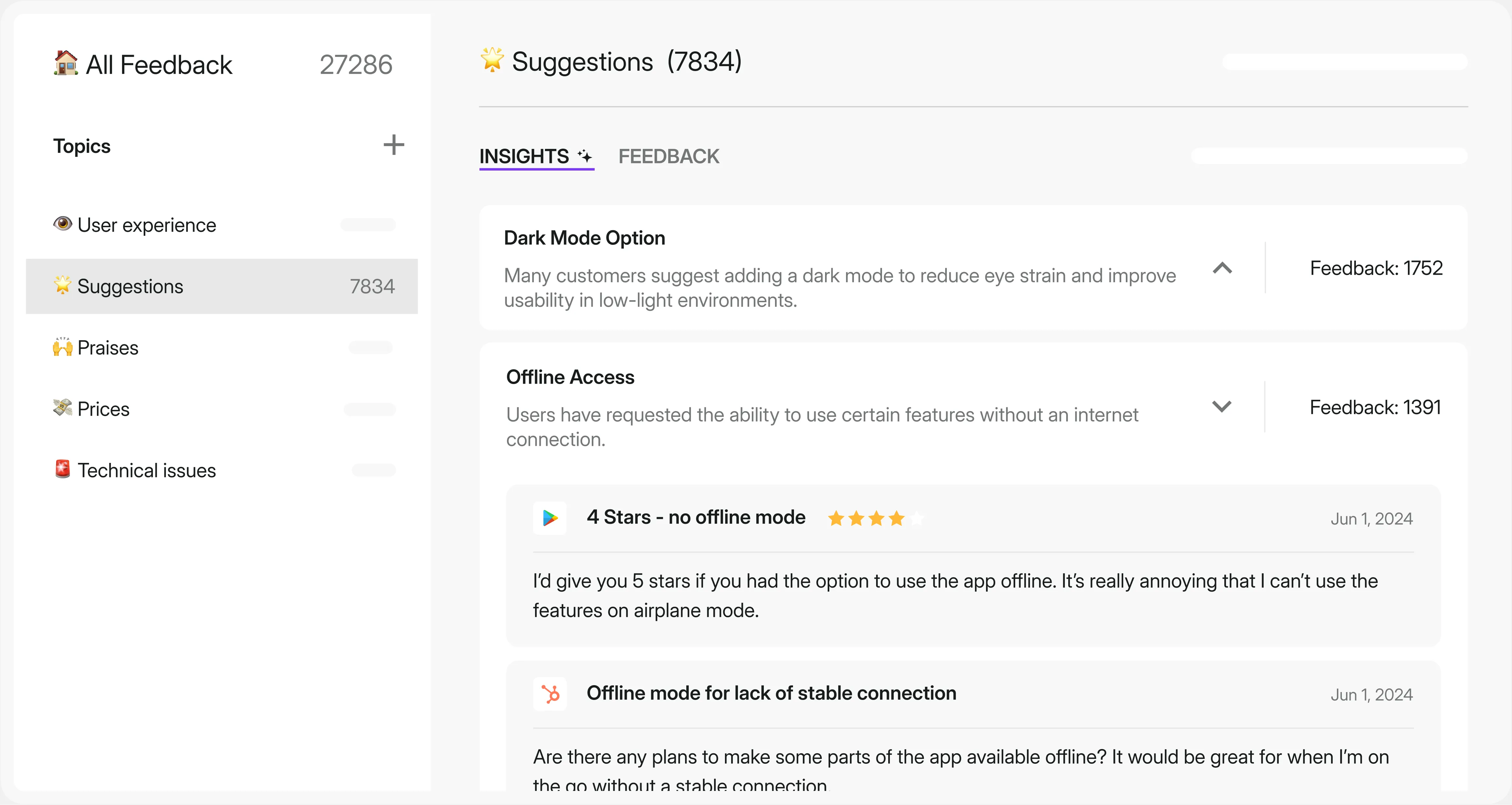Add a new topic with the plus button
The image size is (1512, 805).
coord(394,145)
